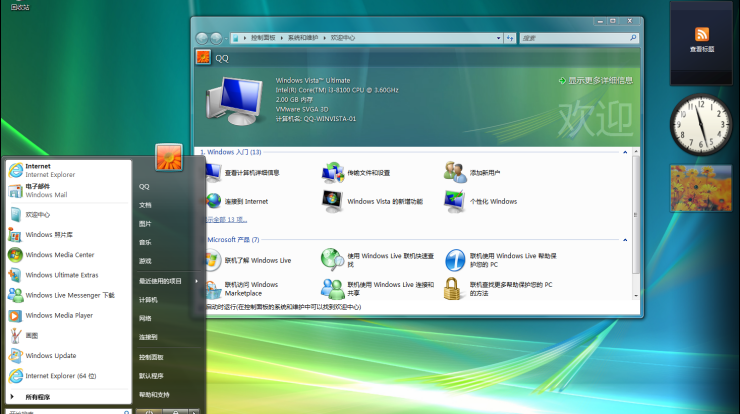Click 传输文件和设置 icon in Welcome Center
Viewport: 740px width, 414px height.
coord(333,173)
